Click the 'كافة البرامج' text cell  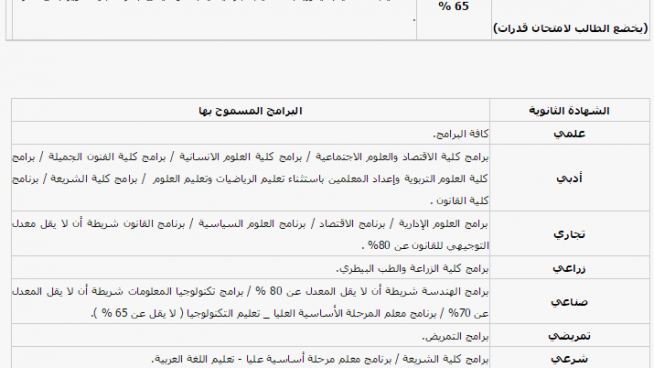click(460, 134)
